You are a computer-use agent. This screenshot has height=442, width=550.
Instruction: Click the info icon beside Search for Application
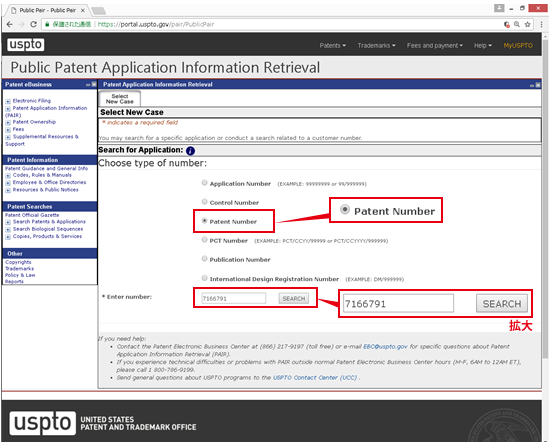[190, 151]
